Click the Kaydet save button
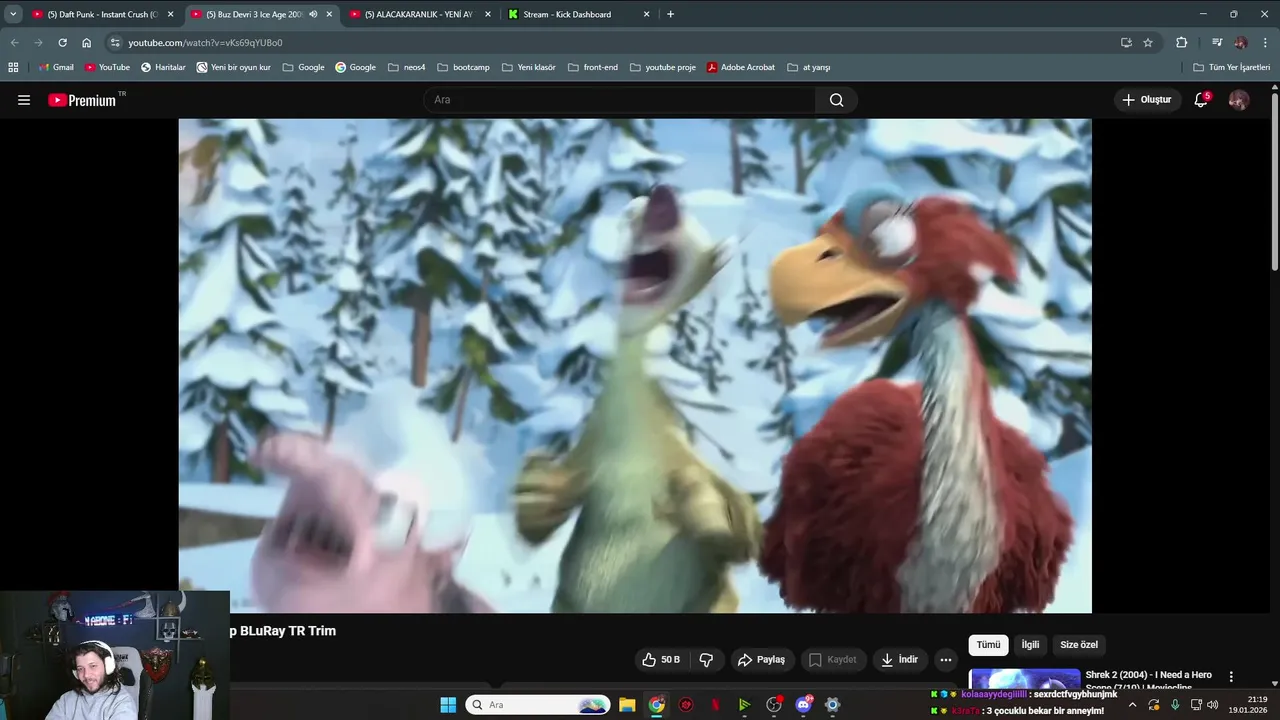The width and height of the screenshot is (1280, 720). pyautogui.click(x=833, y=660)
